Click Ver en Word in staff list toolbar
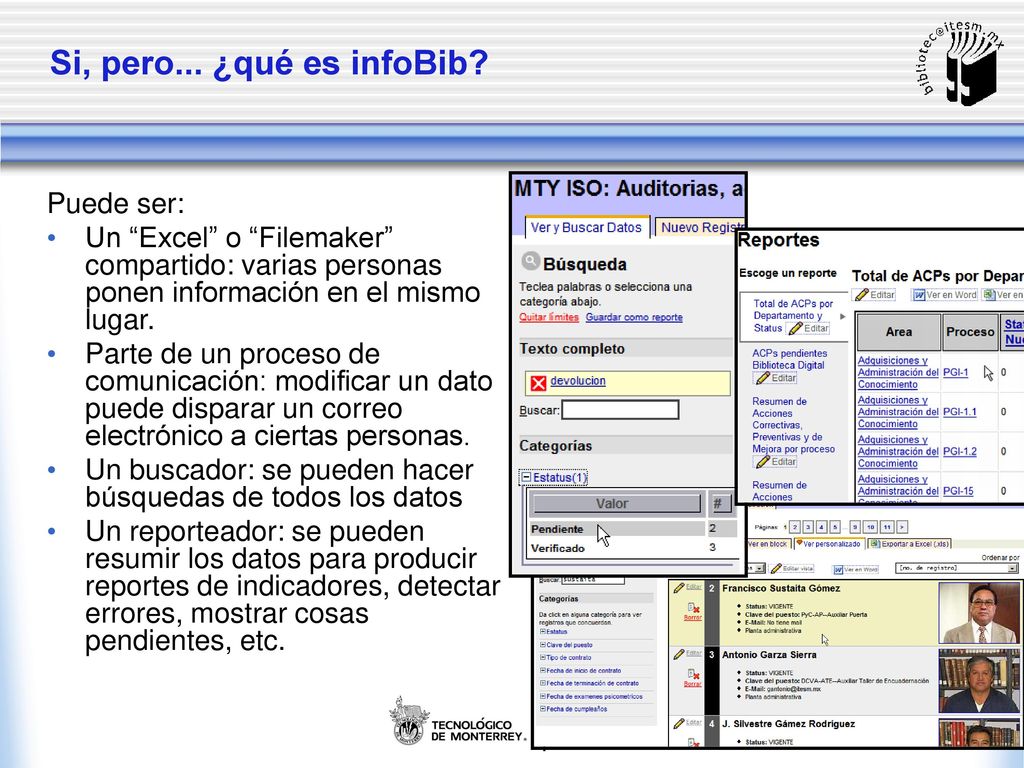Image resolution: width=1024 pixels, height=768 pixels. point(854,569)
